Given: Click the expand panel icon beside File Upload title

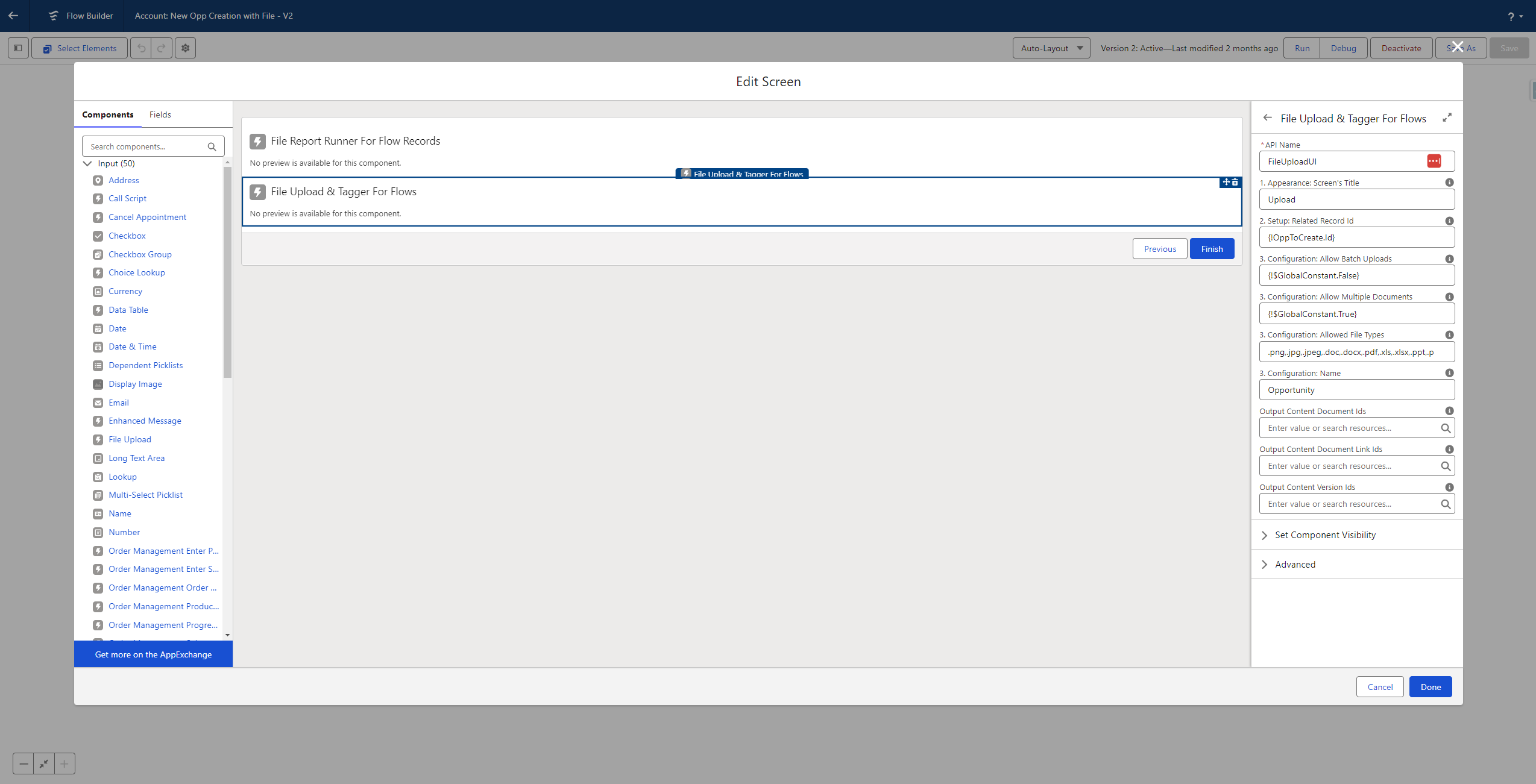Looking at the screenshot, I should (x=1447, y=118).
